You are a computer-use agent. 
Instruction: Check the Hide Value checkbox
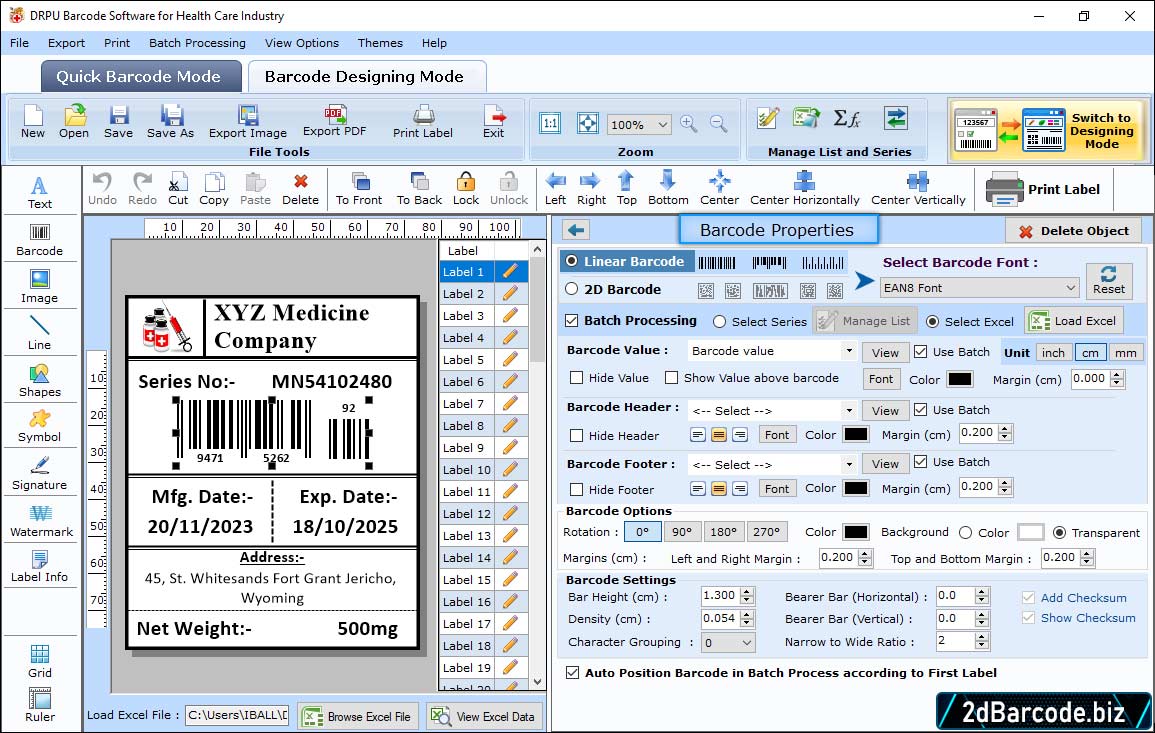pyautogui.click(x=577, y=378)
